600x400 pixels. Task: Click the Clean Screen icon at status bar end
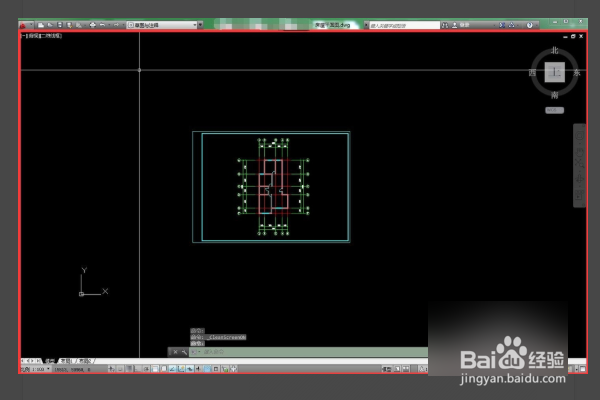click(582, 369)
